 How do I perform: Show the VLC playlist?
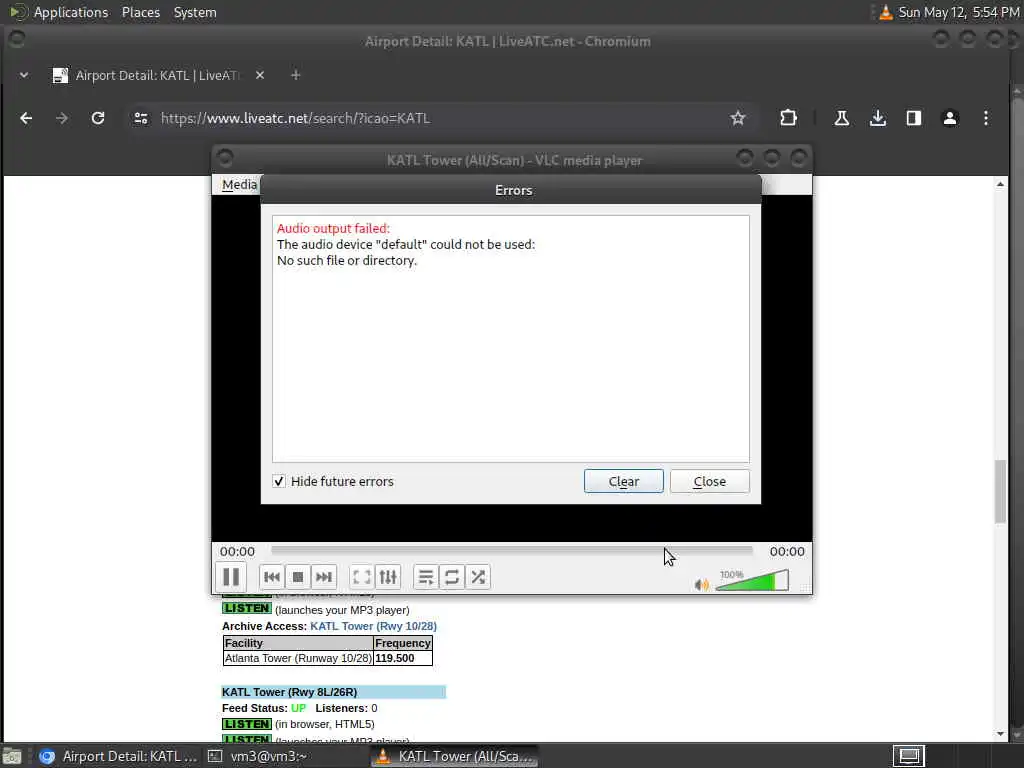[x=425, y=577]
